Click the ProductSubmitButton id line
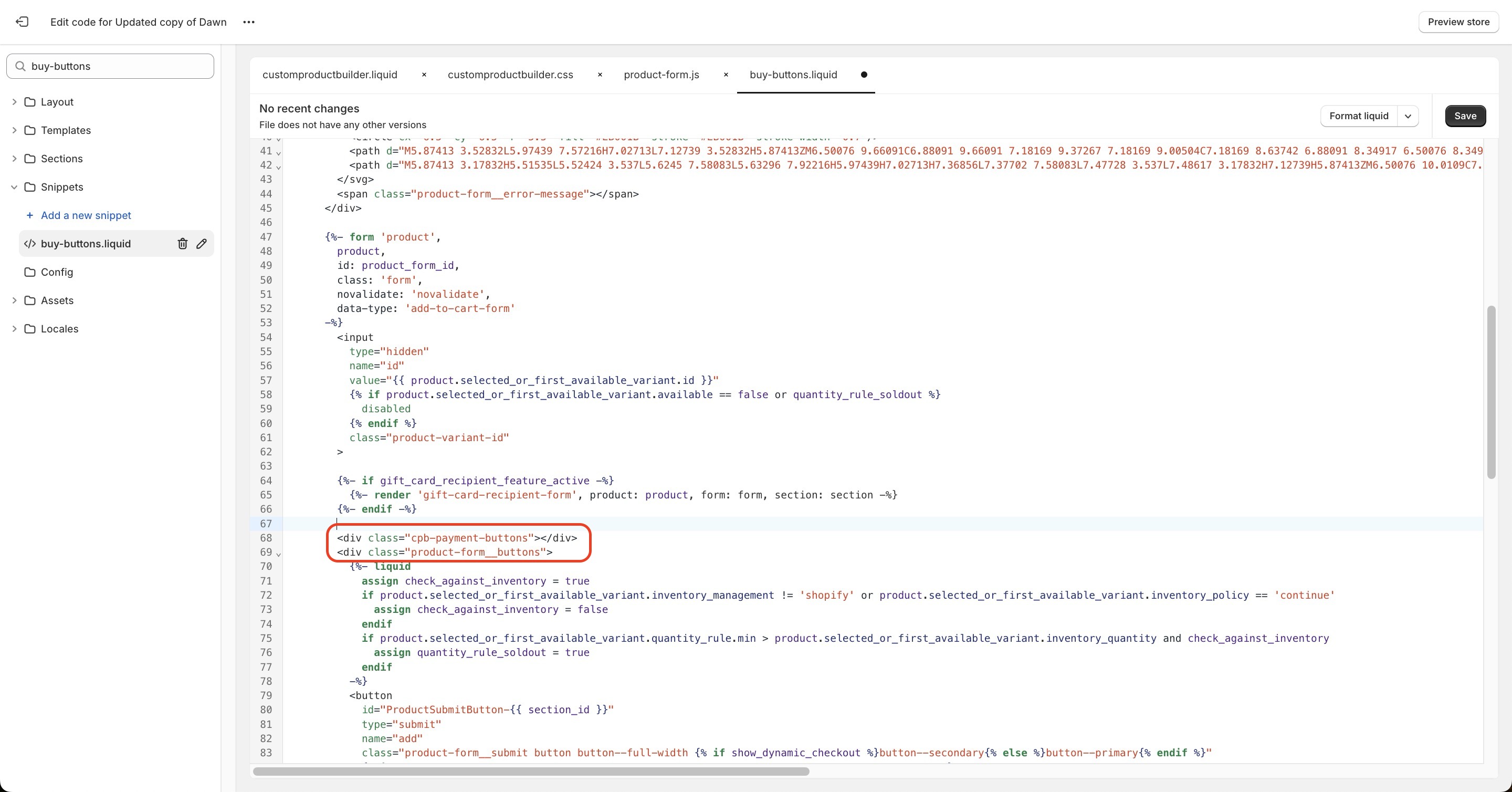The height and width of the screenshot is (792, 1512). [488, 710]
